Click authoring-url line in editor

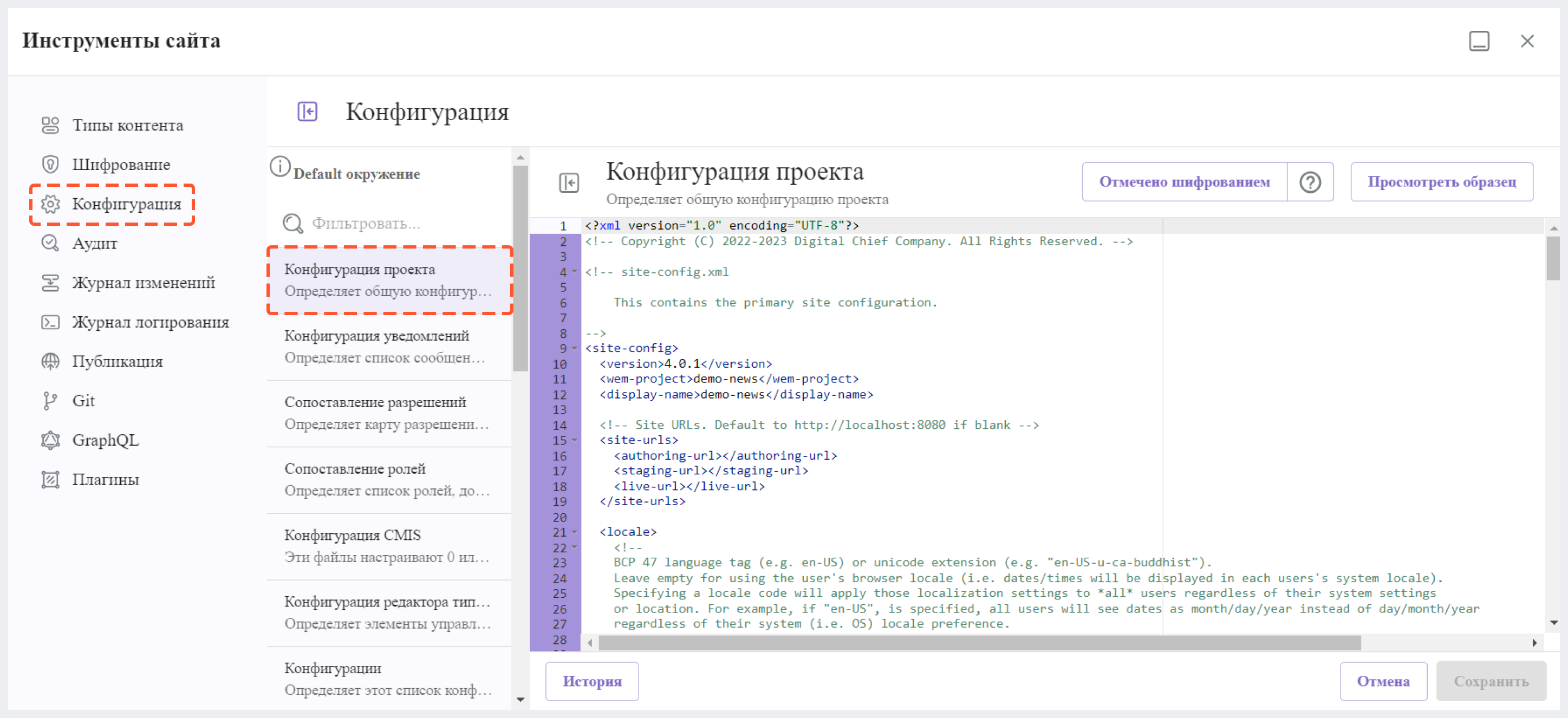coord(725,456)
